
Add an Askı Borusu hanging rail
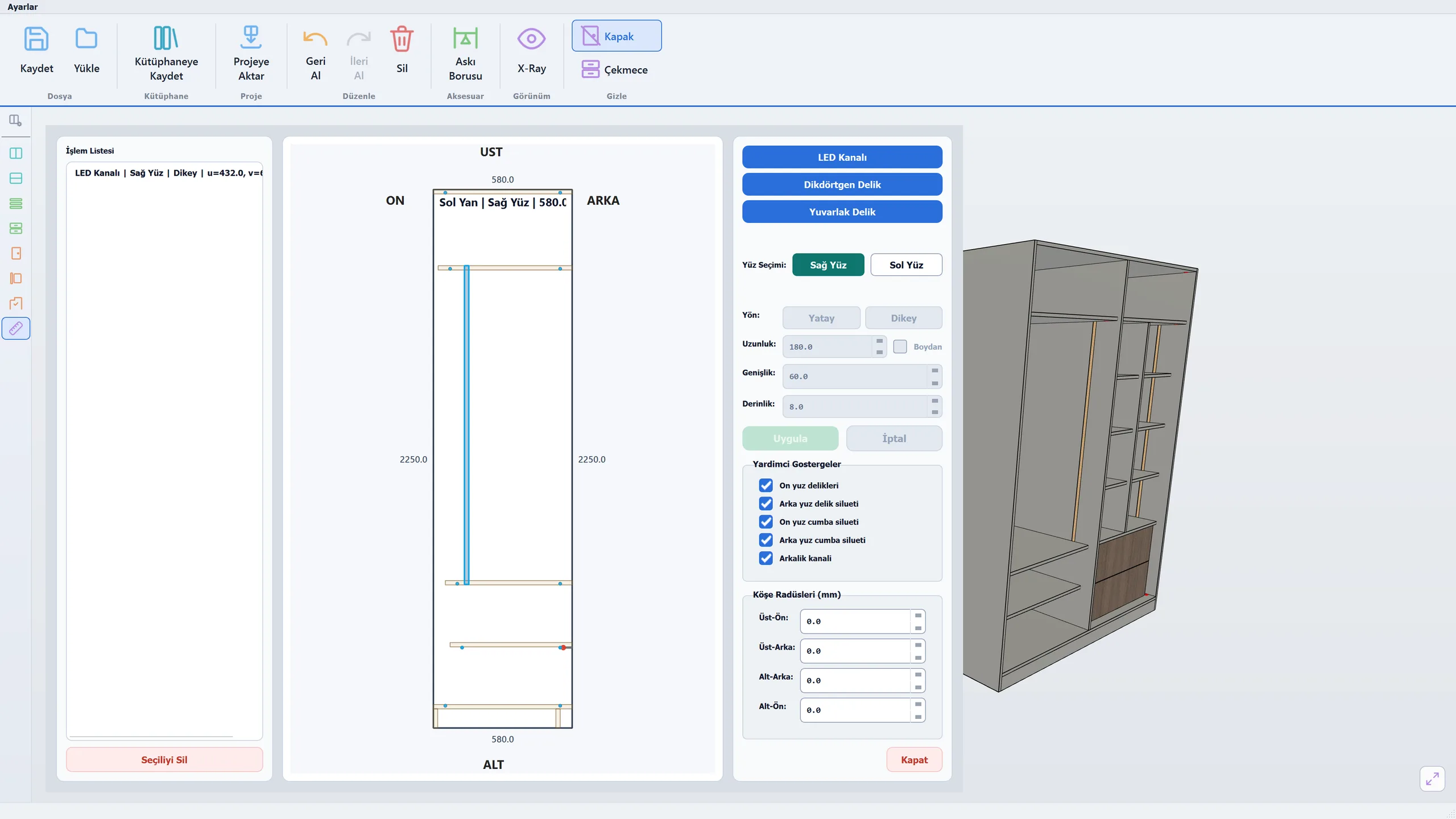pos(465,38)
